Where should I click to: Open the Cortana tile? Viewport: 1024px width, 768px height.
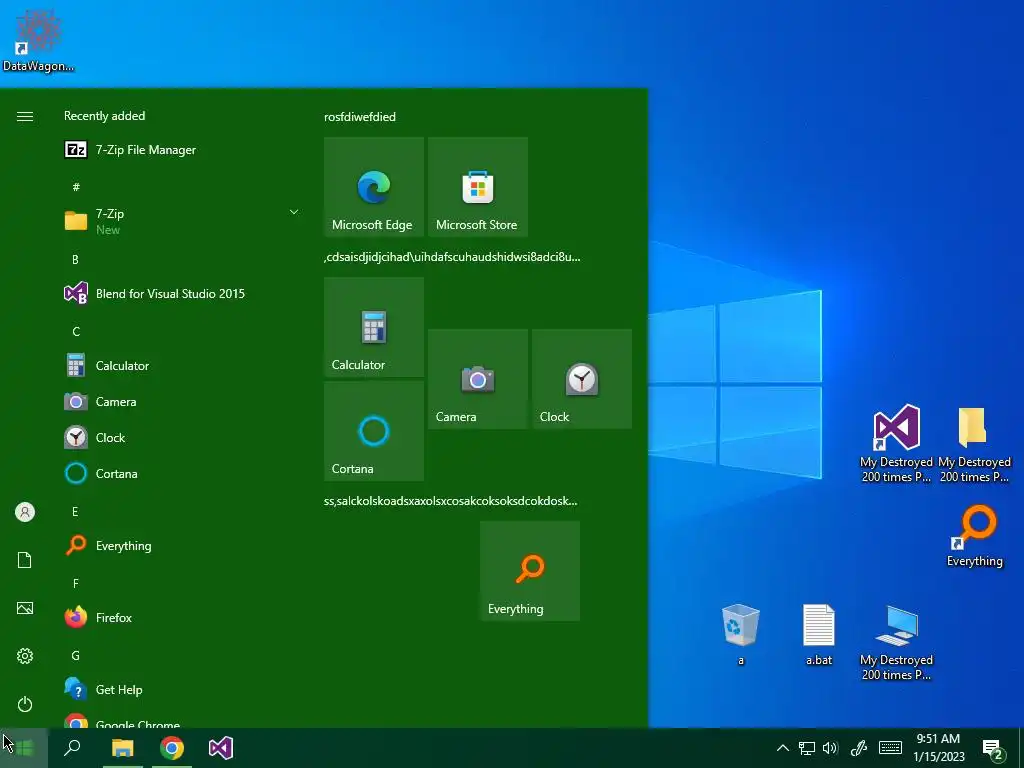click(x=374, y=431)
